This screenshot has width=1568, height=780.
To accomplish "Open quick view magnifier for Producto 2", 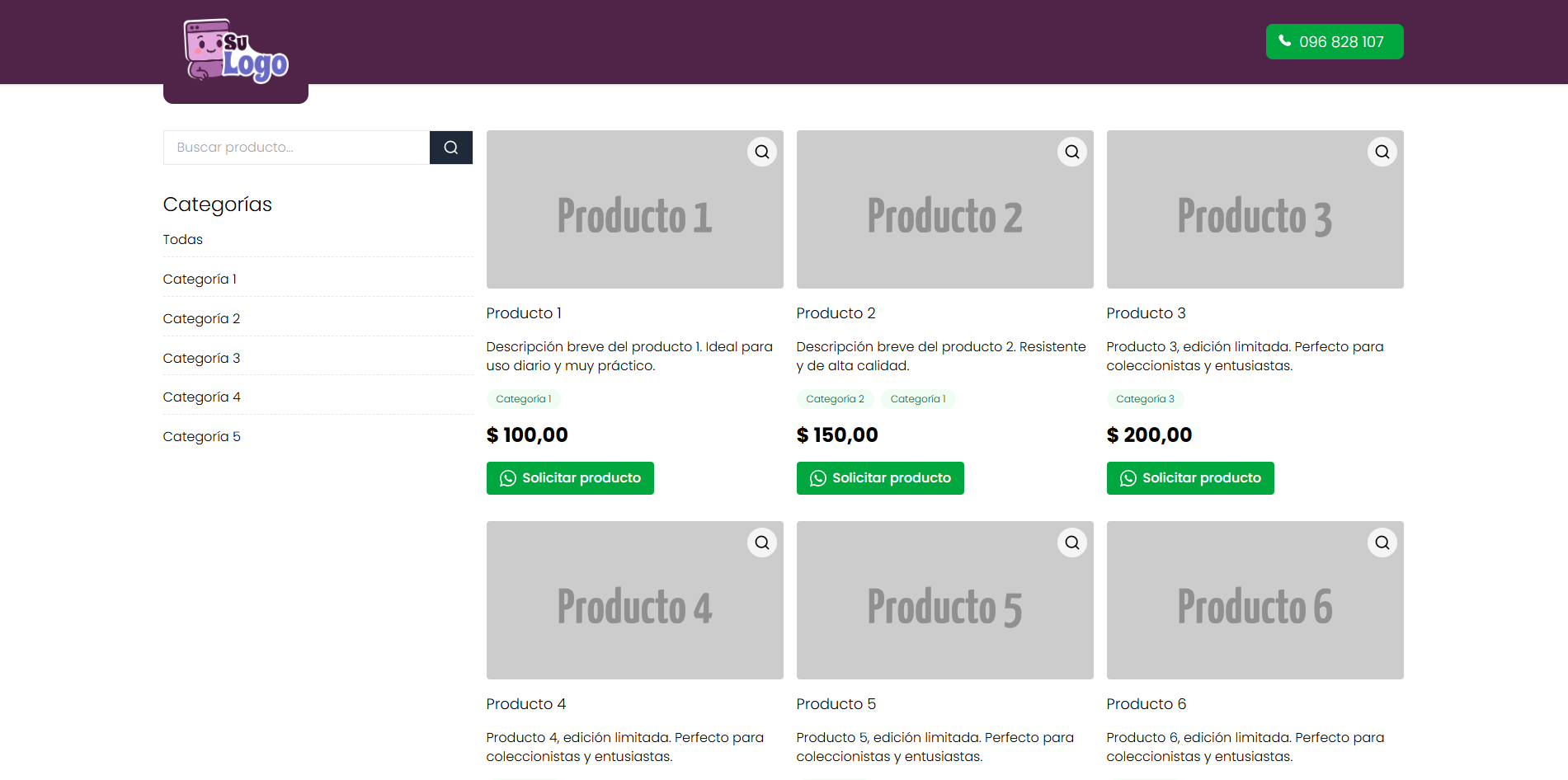I will pyautogui.click(x=1071, y=151).
